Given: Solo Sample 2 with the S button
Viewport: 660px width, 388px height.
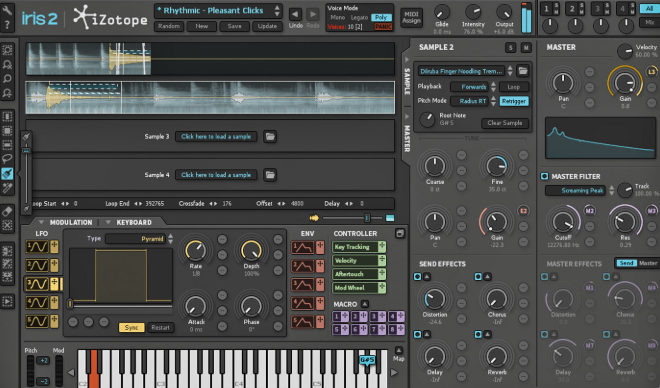Looking at the screenshot, I should click(511, 48).
